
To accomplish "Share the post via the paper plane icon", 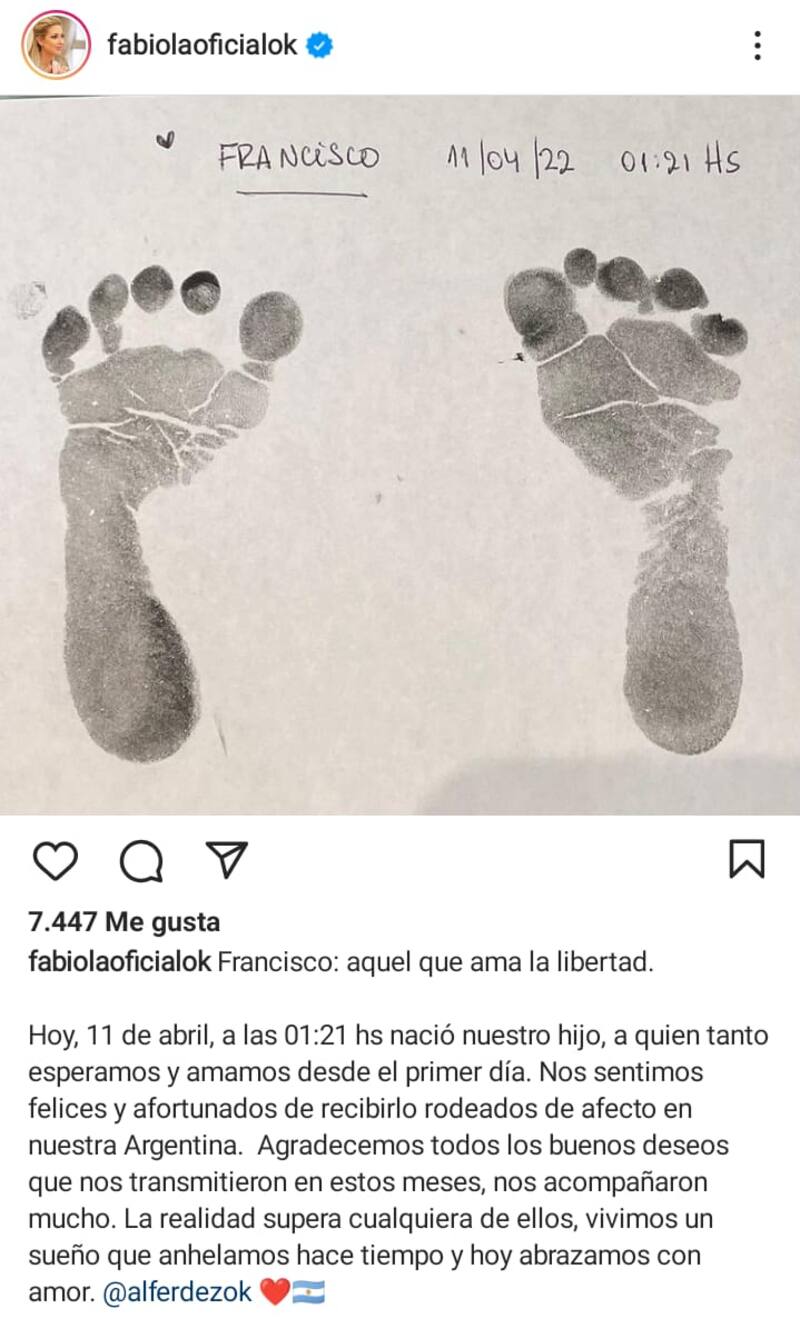I will (226, 860).
